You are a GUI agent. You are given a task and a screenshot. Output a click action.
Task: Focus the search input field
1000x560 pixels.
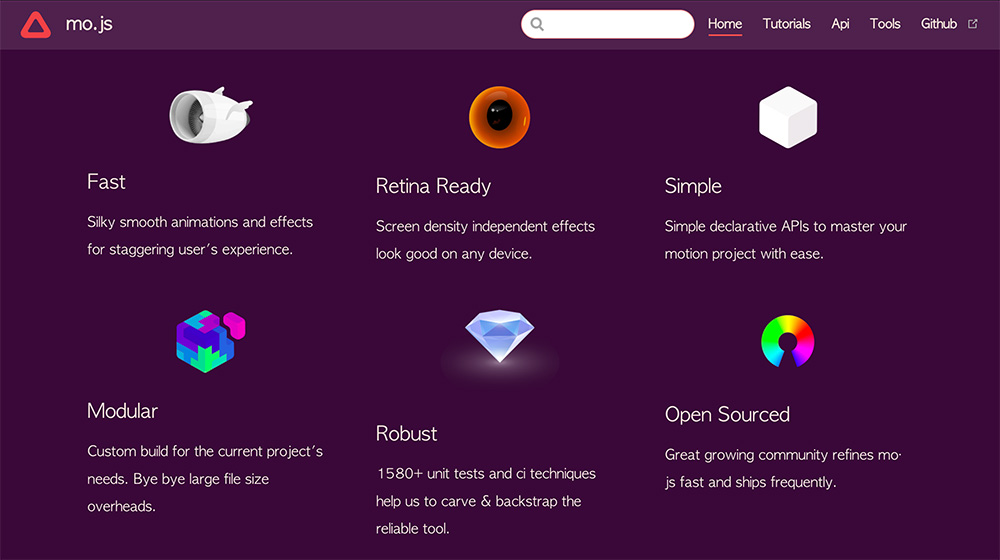[608, 24]
